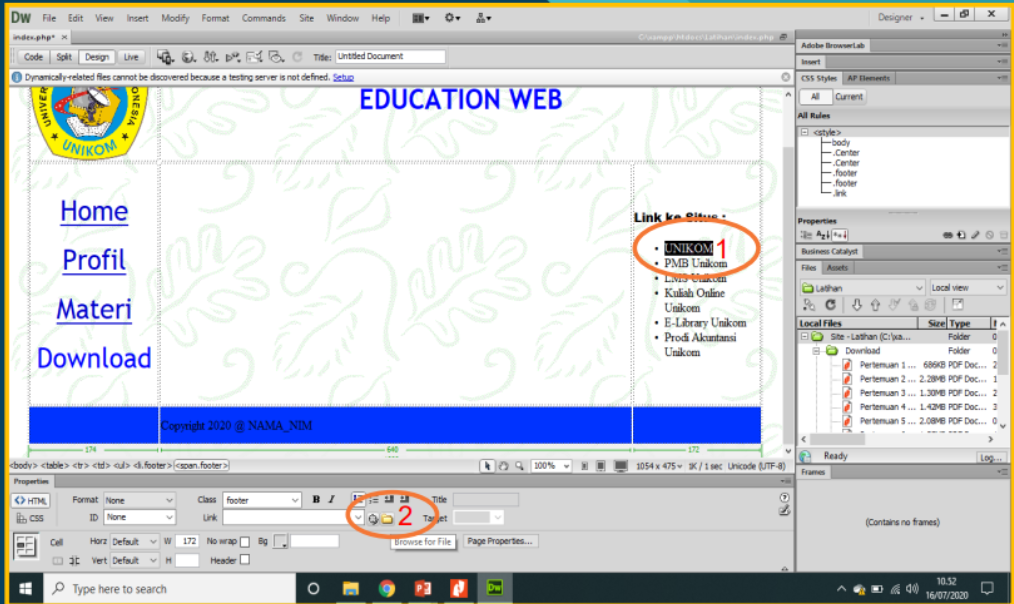Click the Browse for File folder icon

(387, 518)
